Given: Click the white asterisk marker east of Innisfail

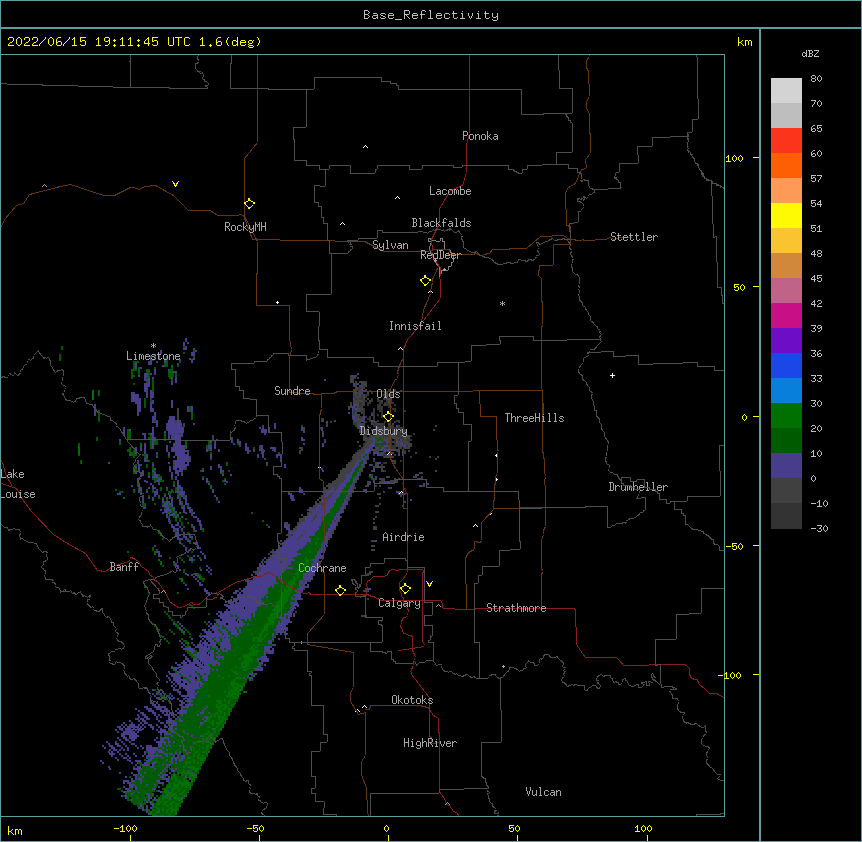Looking at the screenshot, I should (502, 303).
